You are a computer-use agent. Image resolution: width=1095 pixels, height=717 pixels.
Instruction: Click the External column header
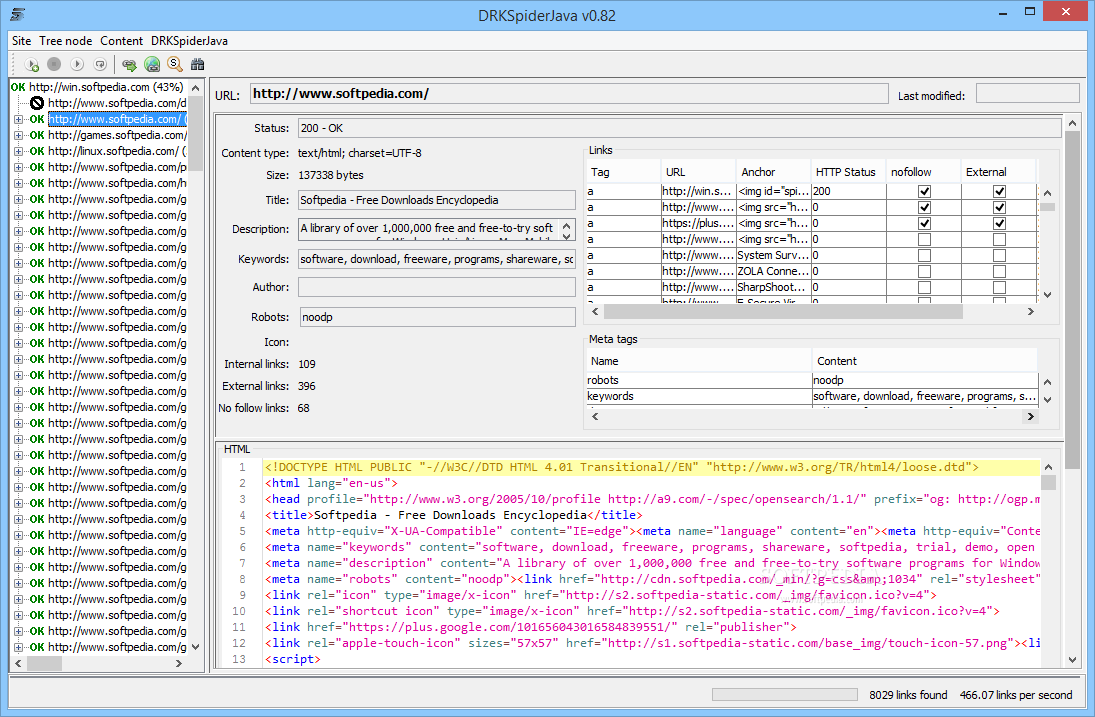[x=999, y=172]
